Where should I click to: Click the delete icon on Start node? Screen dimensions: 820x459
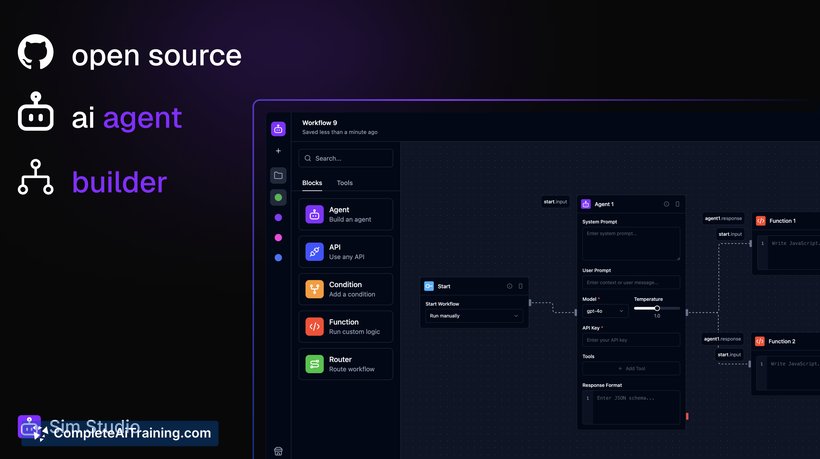[x=520, y=286]
